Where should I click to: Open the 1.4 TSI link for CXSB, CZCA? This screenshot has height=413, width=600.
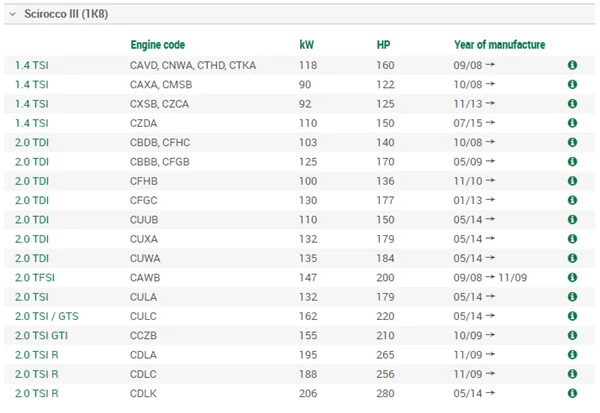point(32,104)
